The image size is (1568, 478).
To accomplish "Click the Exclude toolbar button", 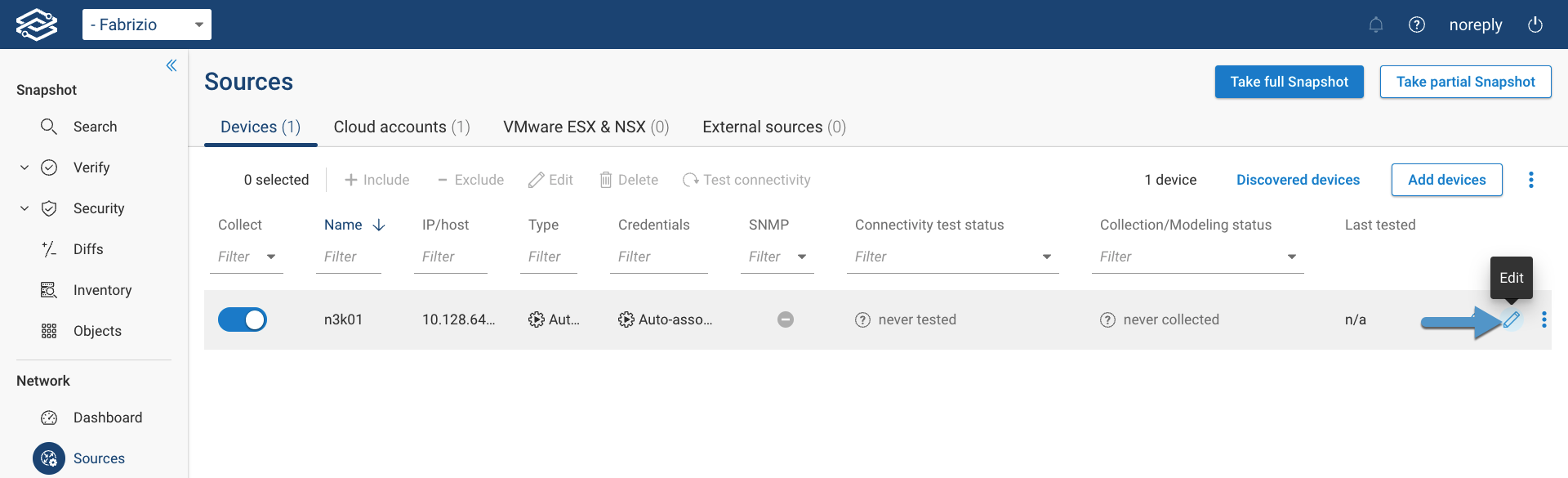I will tap(470, 180).
